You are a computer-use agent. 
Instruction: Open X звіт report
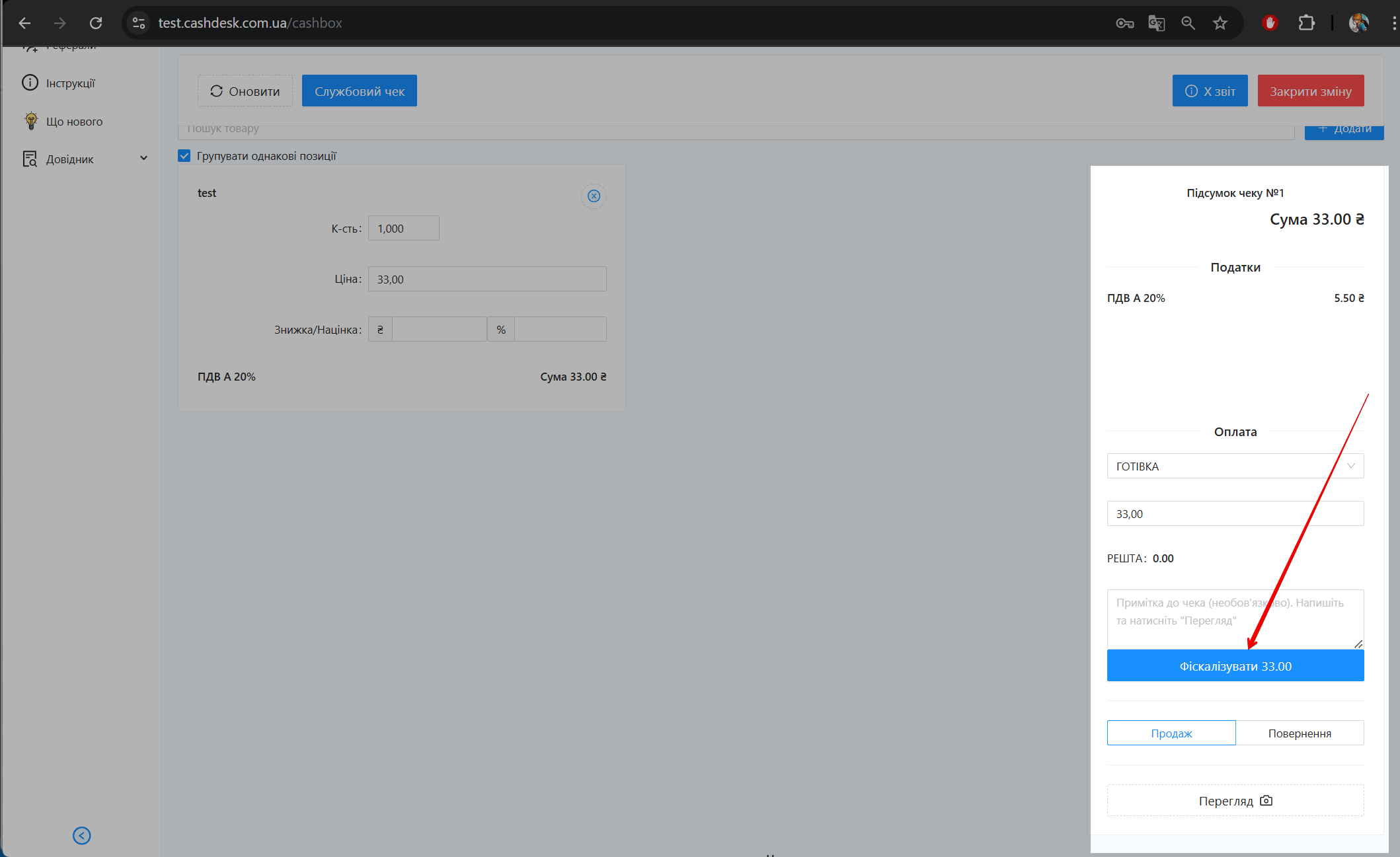tap(1210, 91)
